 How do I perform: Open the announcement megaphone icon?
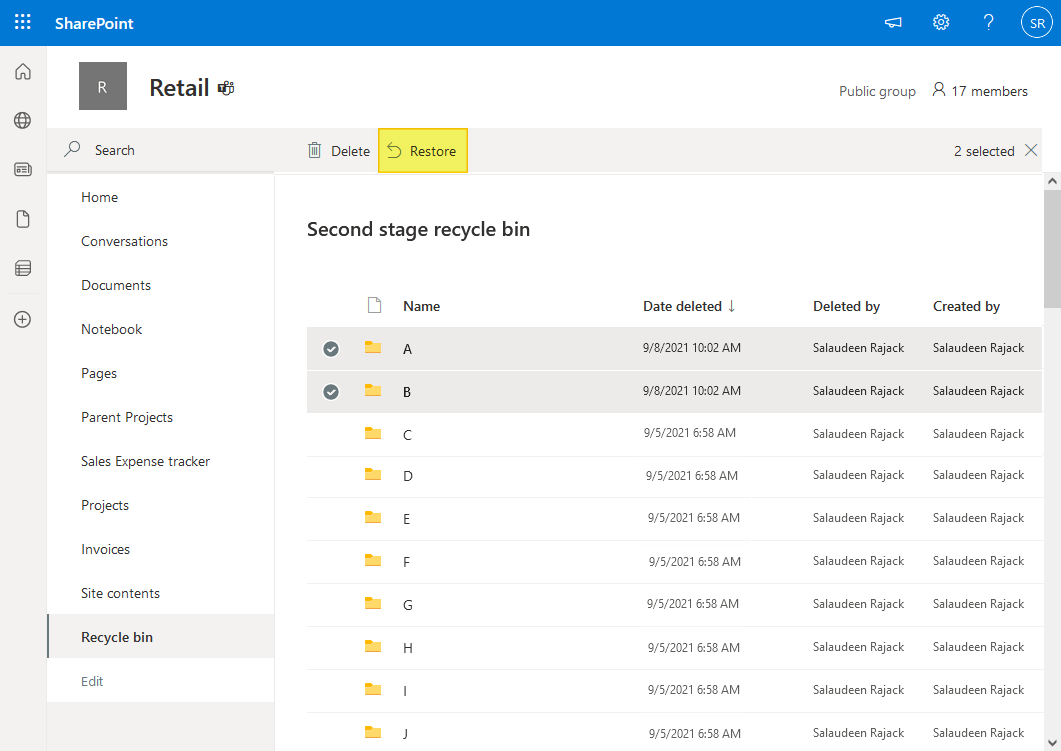point(893,22)
